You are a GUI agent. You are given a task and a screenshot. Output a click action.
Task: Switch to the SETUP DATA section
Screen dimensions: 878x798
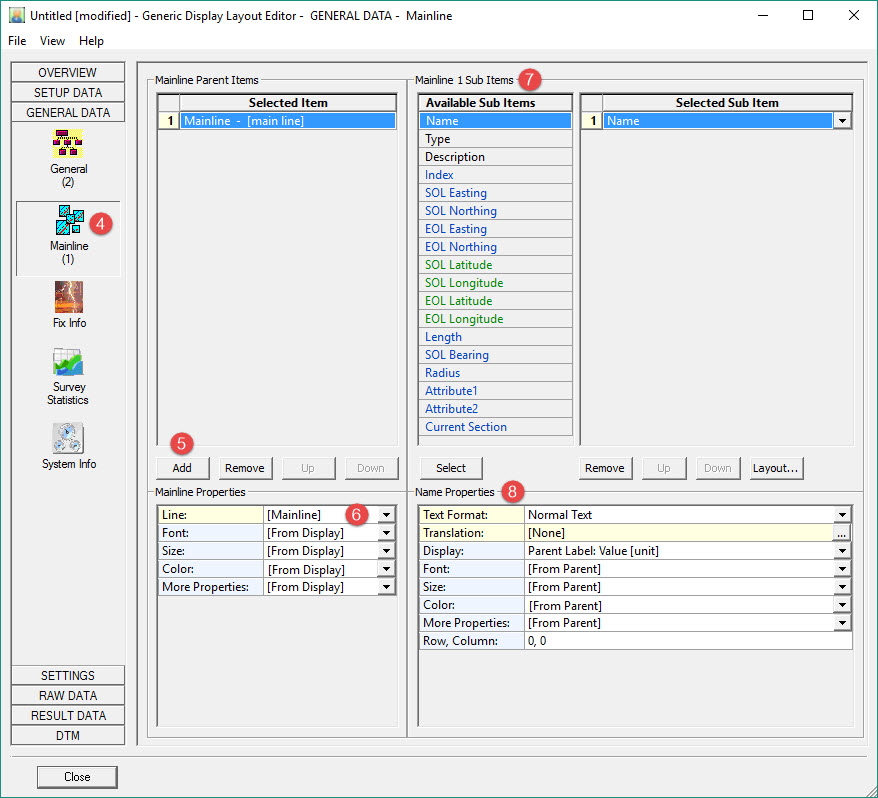pos(68,93)
